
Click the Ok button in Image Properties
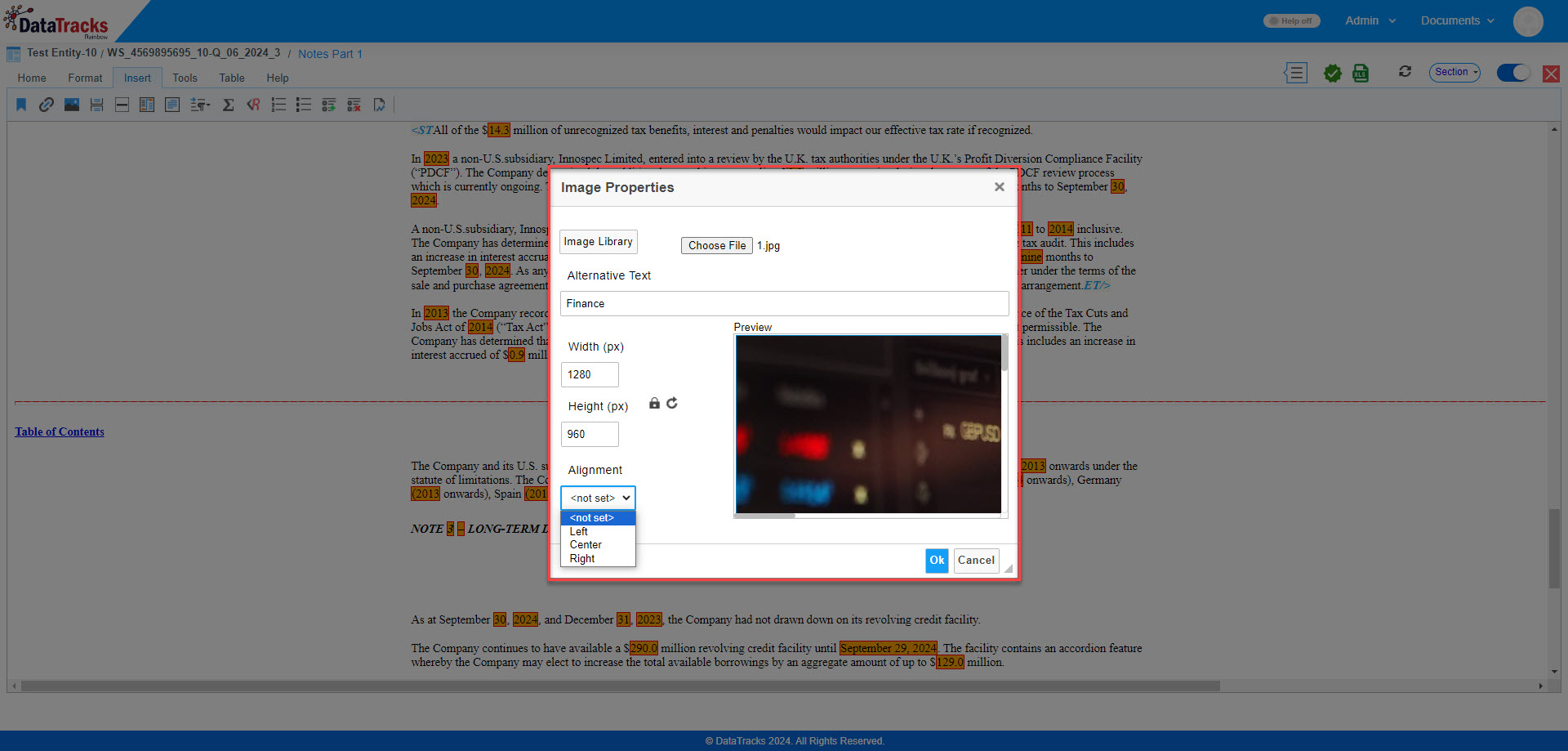click(937, 561)
